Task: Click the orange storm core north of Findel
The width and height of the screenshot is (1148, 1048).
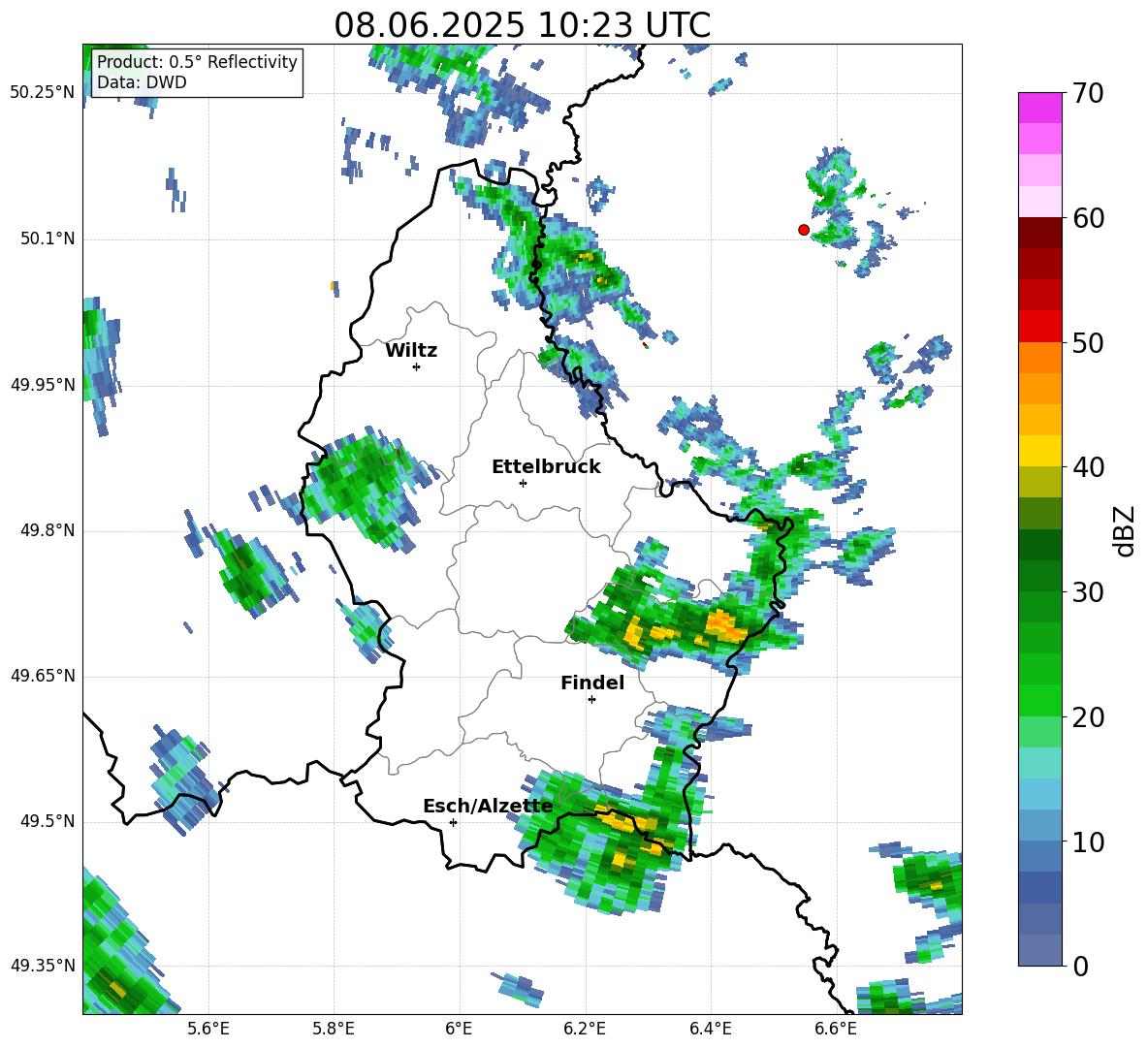Action: 725,625
